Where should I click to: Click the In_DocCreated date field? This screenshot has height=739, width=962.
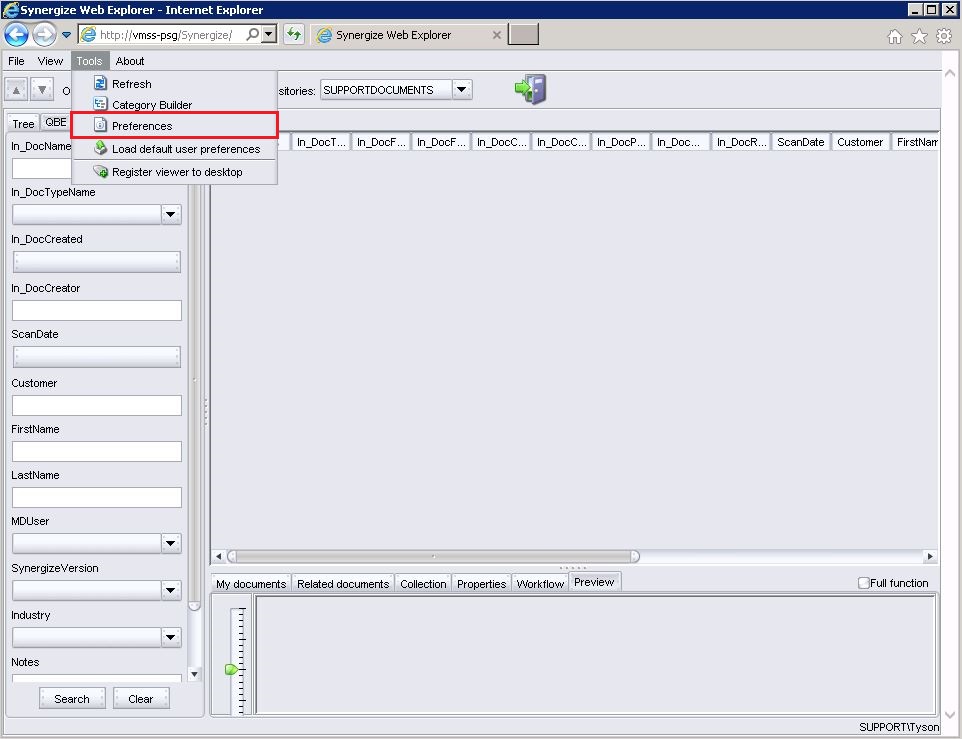coord(97,262)
